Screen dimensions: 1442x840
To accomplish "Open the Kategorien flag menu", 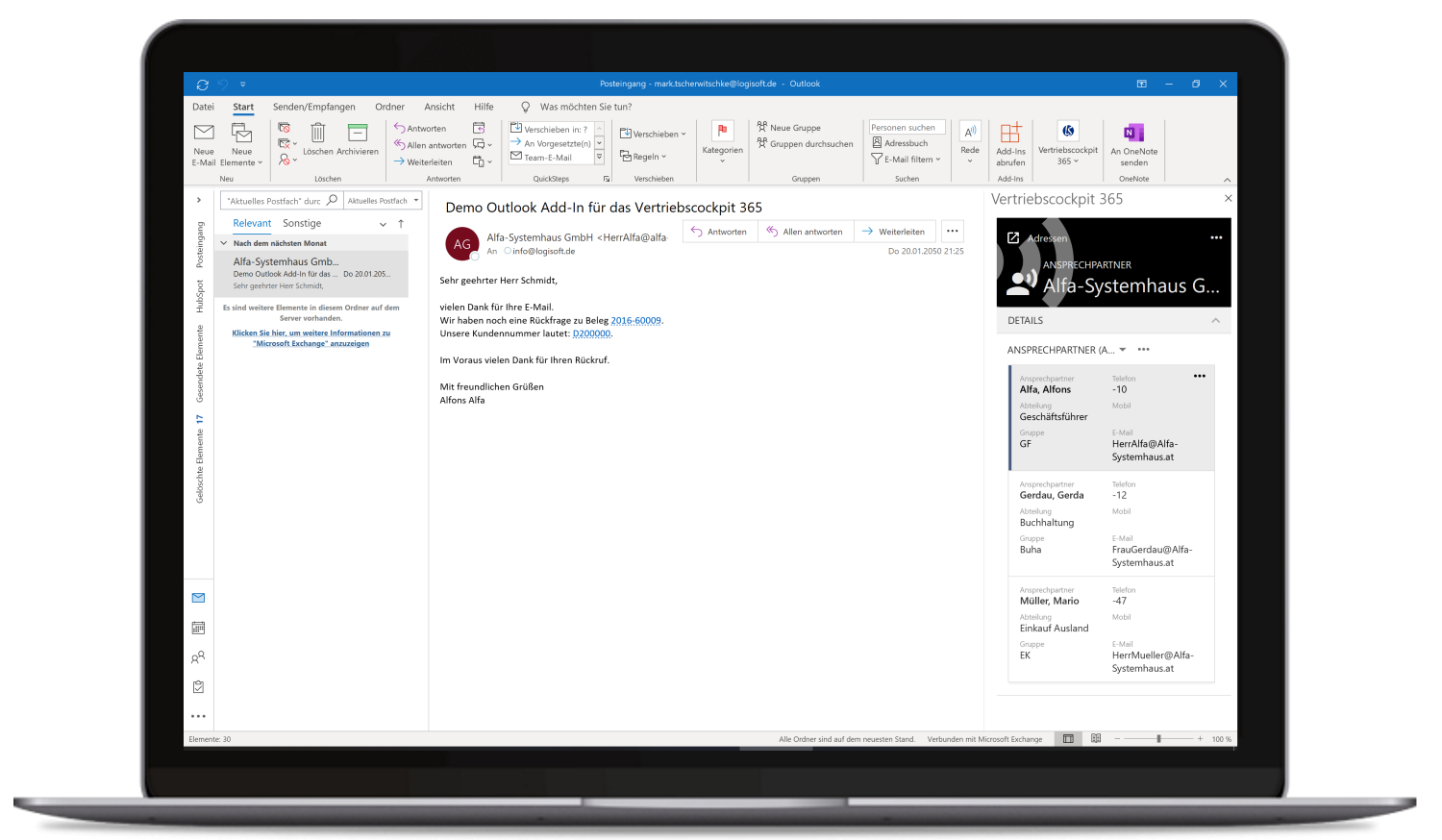I will click(x=722, y=142).
